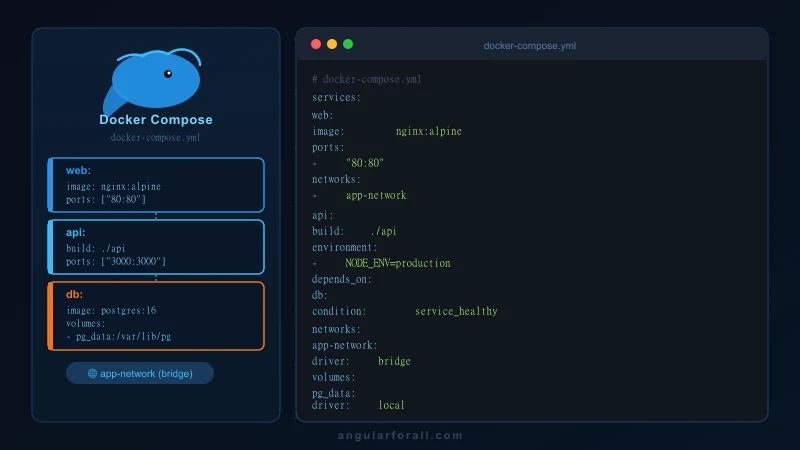The width and height of the screenshot is (800, 450).
Task: Click docker-compose.yml subtitle under the logo
Action: [155, 137]
